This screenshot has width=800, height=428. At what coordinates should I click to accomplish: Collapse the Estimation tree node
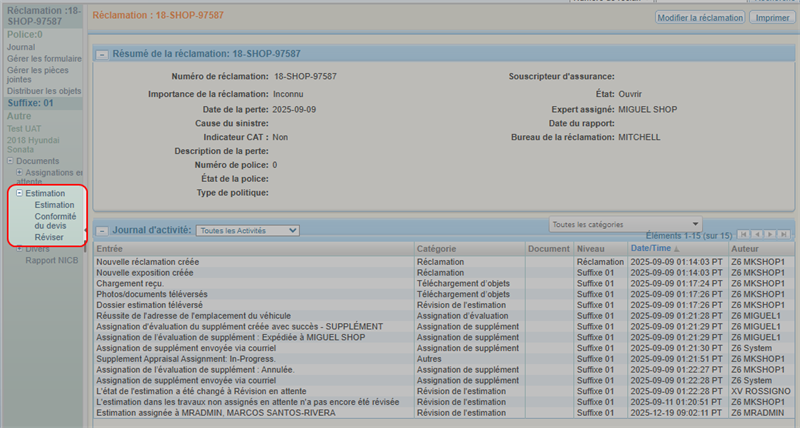19,193
